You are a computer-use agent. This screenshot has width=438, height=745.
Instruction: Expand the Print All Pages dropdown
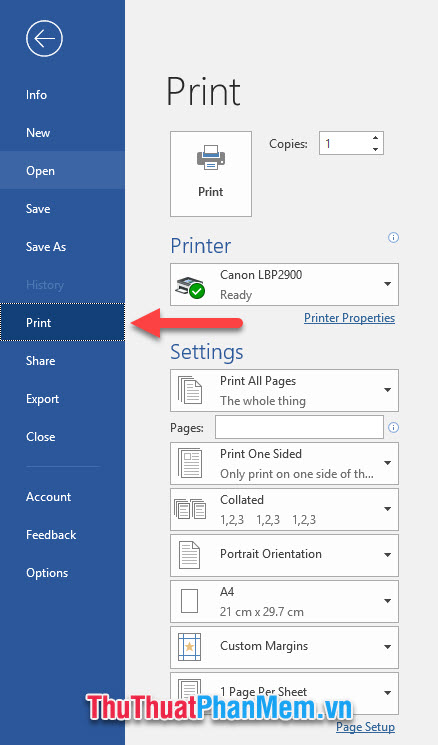pyautogui.click(x=284, y=391)
